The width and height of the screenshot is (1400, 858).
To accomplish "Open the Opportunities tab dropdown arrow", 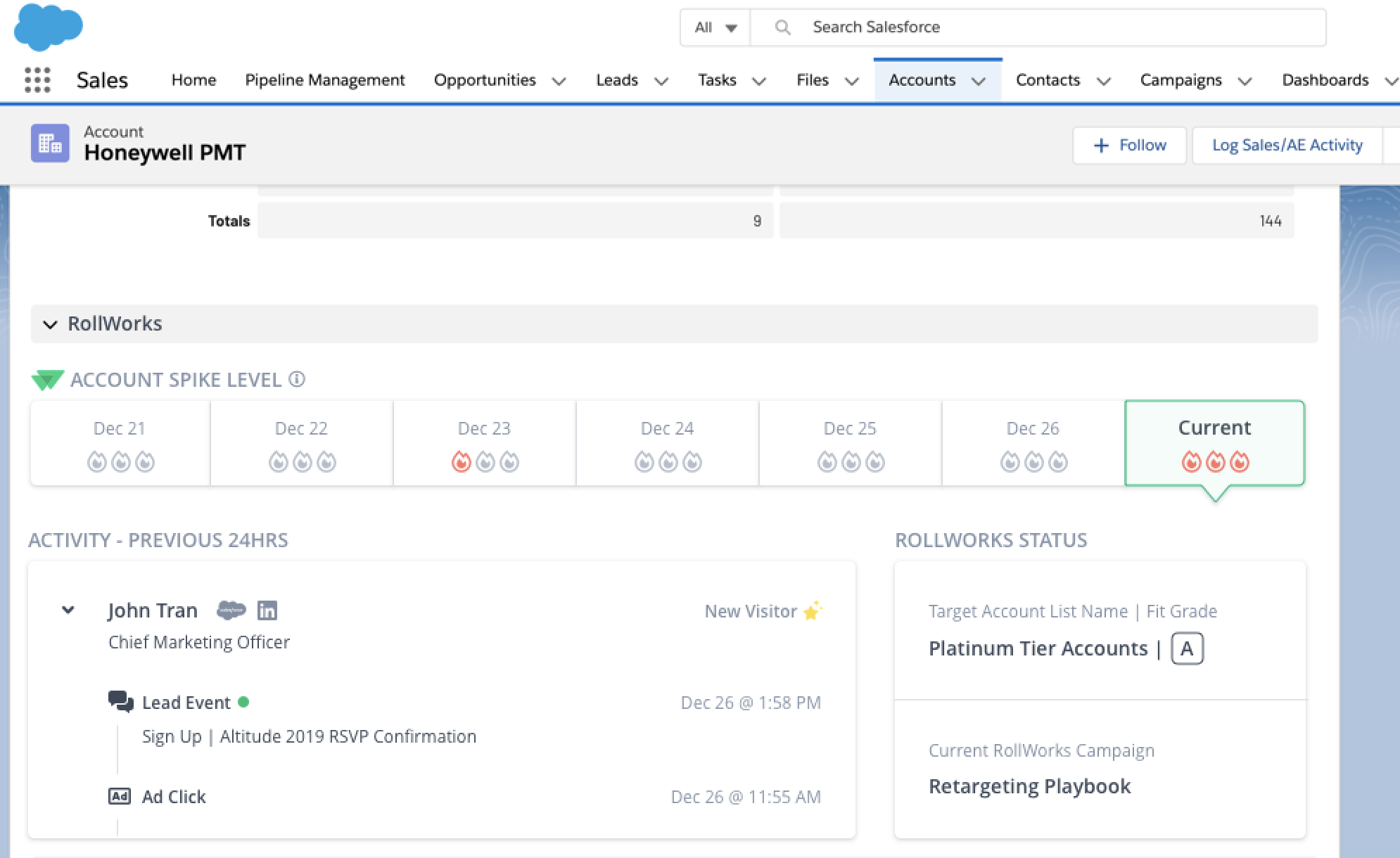I will tap(559, 81).
